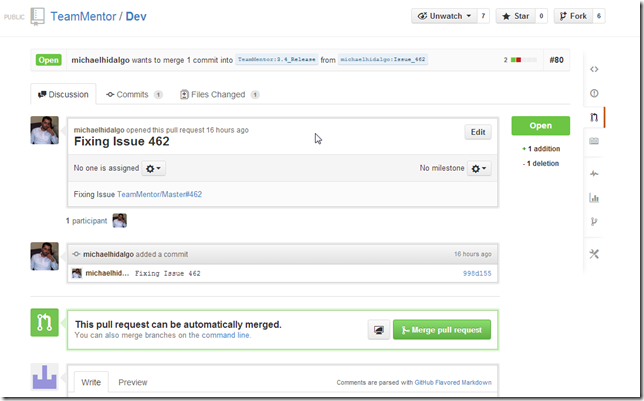Open the TeamMentor/Master#462 issue link
Image resolution: width=644 pixels, height=401 pixels.
click(159, 194)
